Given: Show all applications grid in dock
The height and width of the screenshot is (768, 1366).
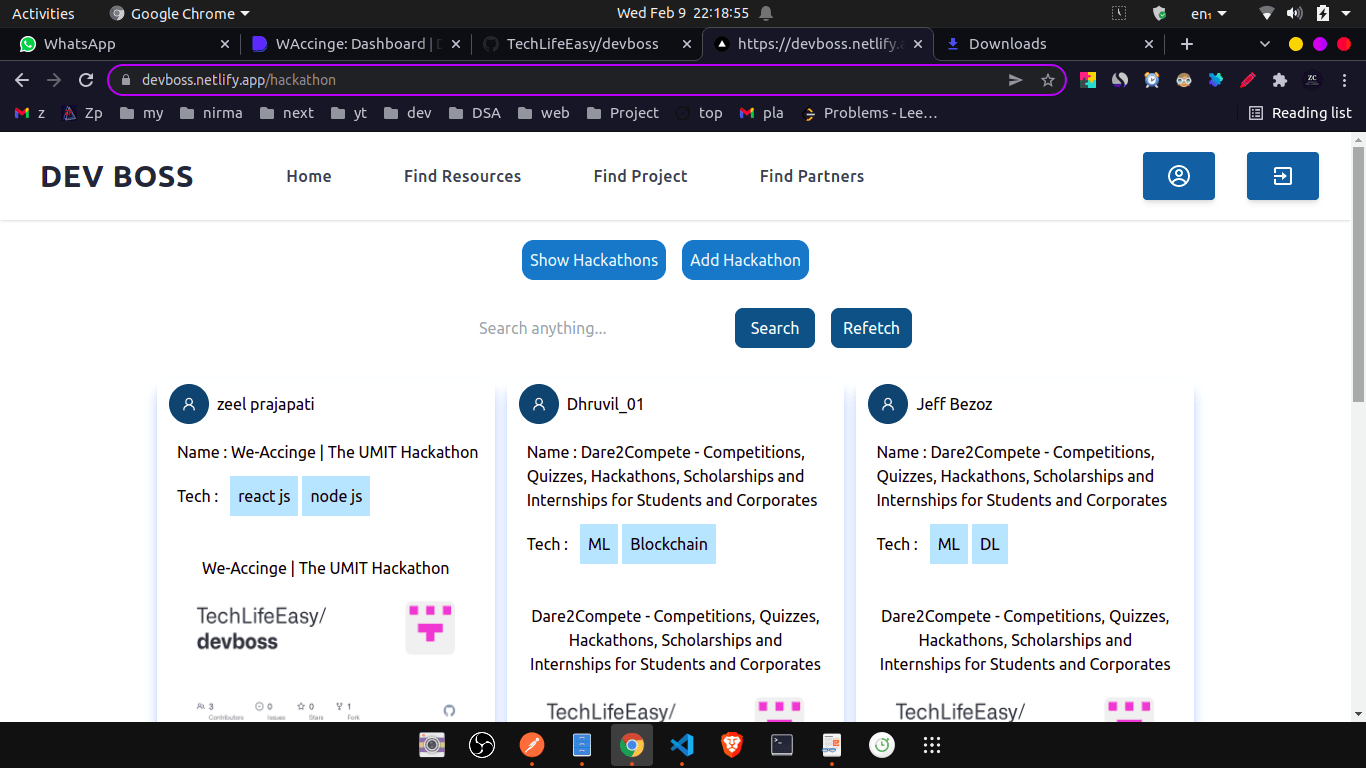Looking at the screenshot, I should (932, 745).
